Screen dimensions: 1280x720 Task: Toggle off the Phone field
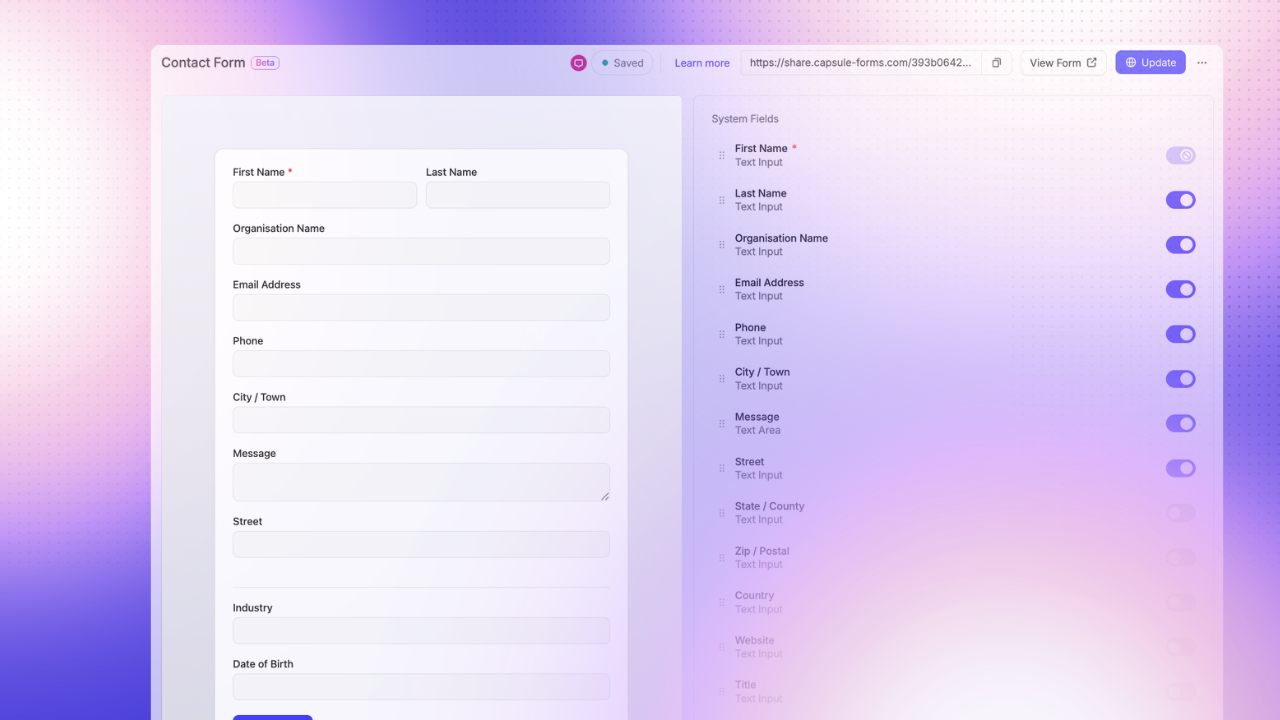[x=1180, y=334]
